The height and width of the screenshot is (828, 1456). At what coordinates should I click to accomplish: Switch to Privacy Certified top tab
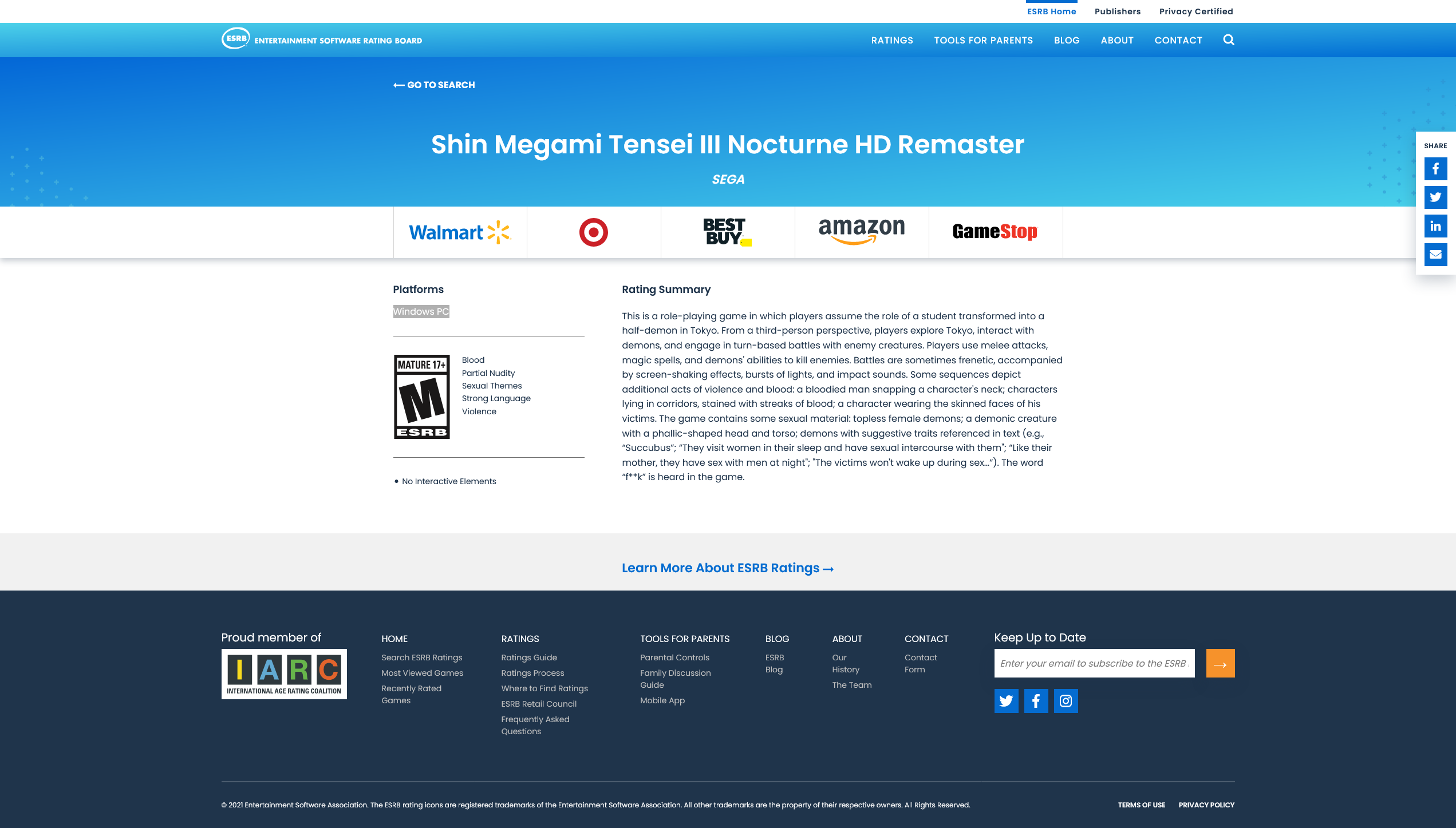(1196, 11)
